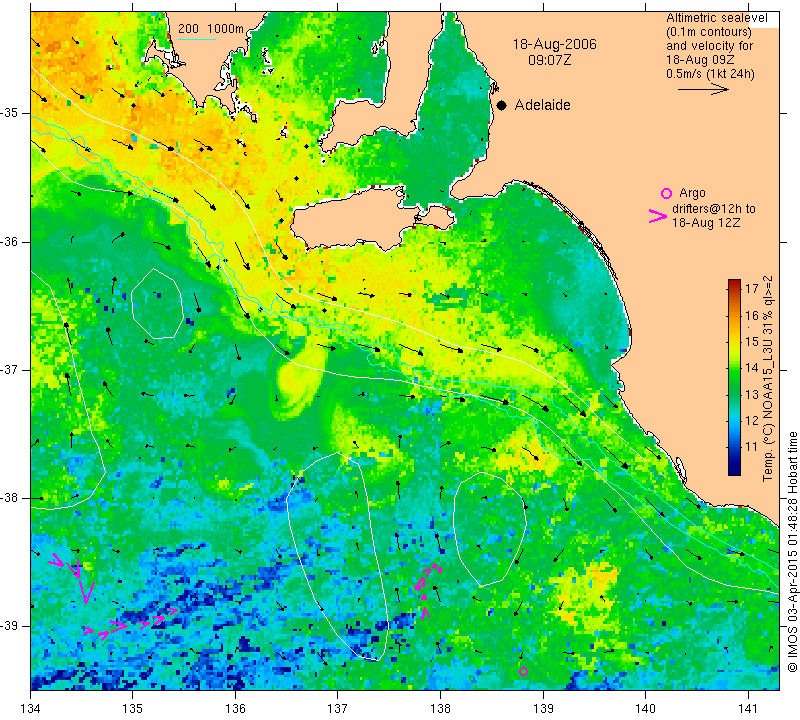The width and height of the screenshot is (800, 720).
Task: Click the '(0.1m contours)' legend line
Action: coord(709,32)
